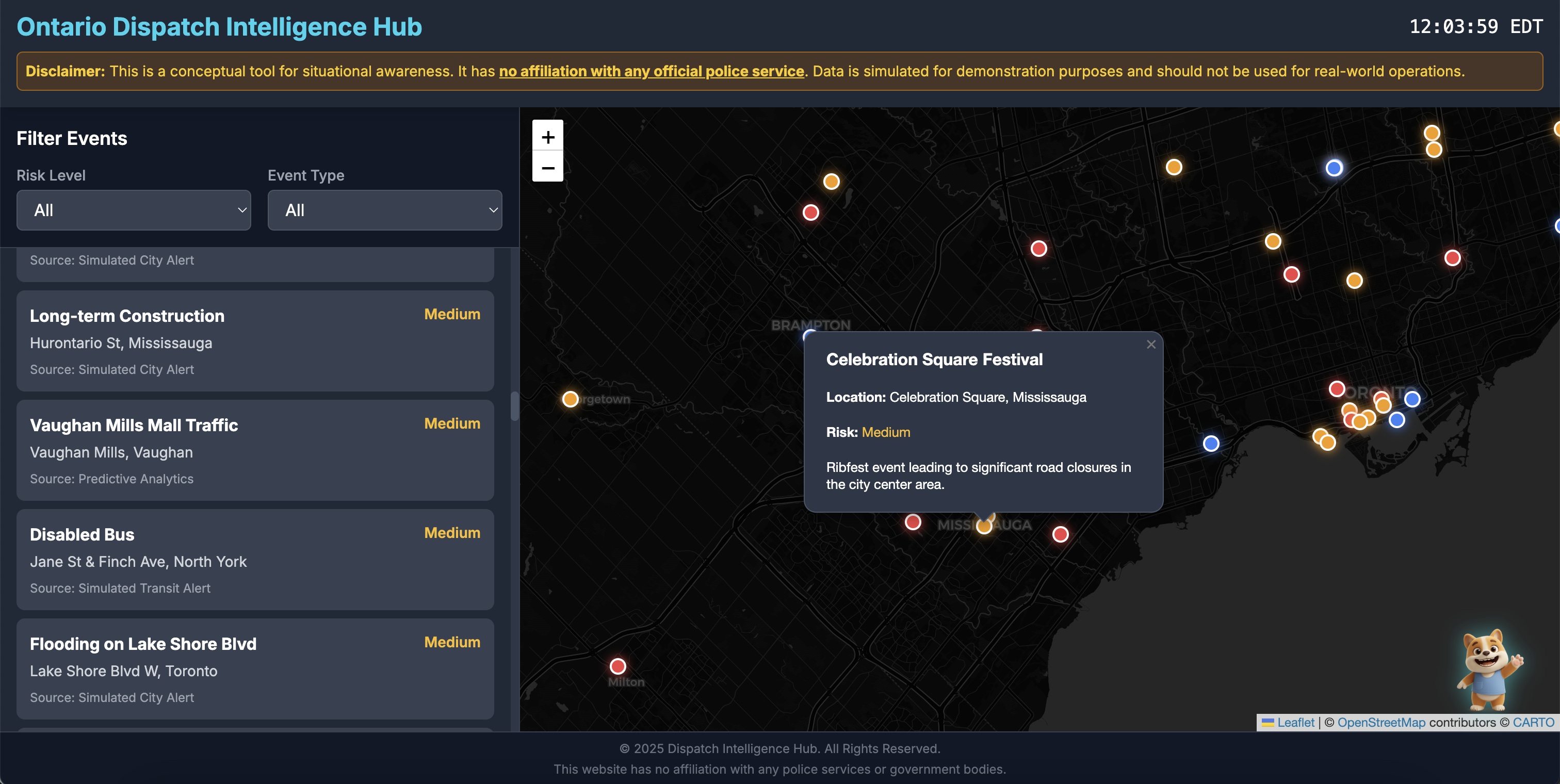Click the corgi mascot assistant icon

click(x=1488, y=668)
